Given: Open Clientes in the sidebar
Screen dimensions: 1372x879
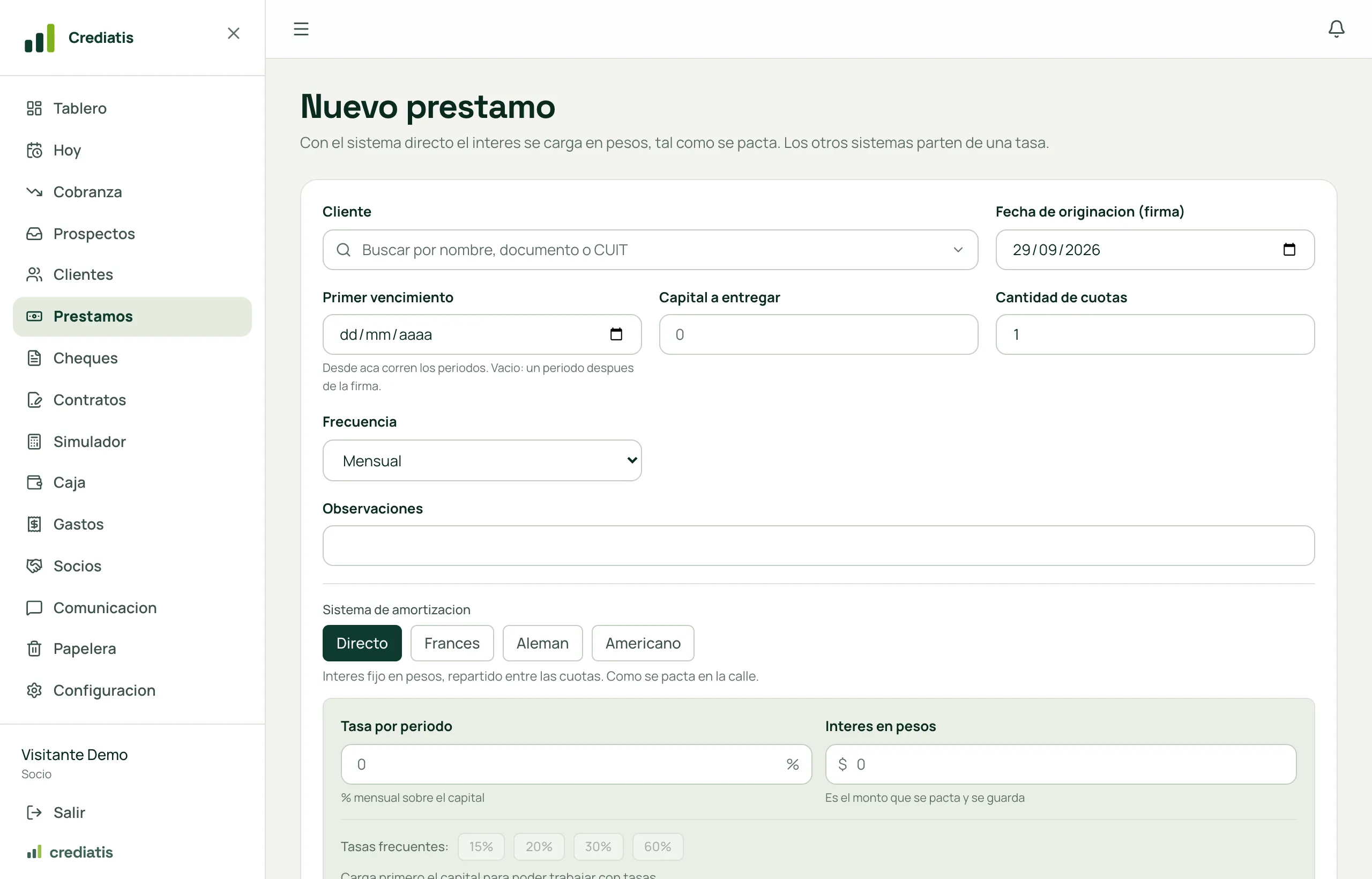Looking at the screenshot, I should pos(132,274).
